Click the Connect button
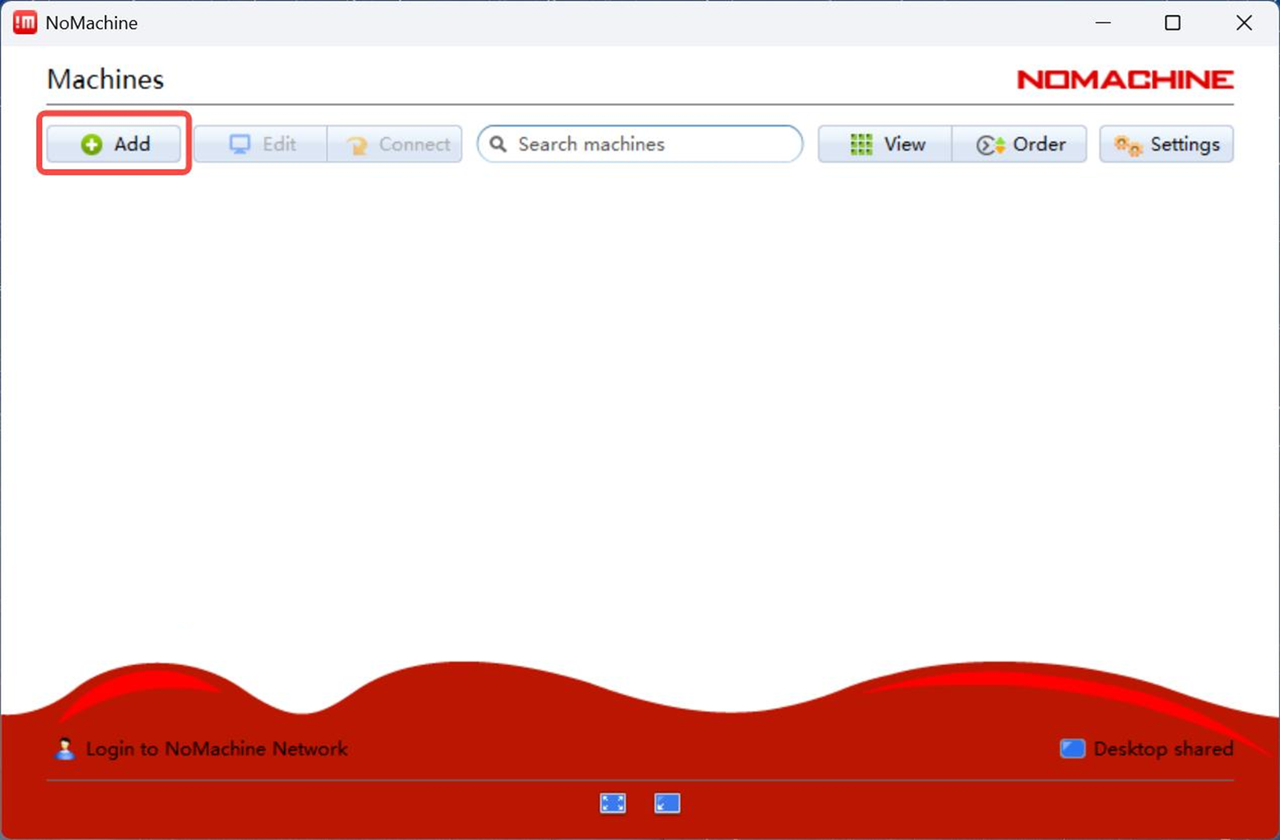Screen dimensions: 1280x840 coord(395,144)
